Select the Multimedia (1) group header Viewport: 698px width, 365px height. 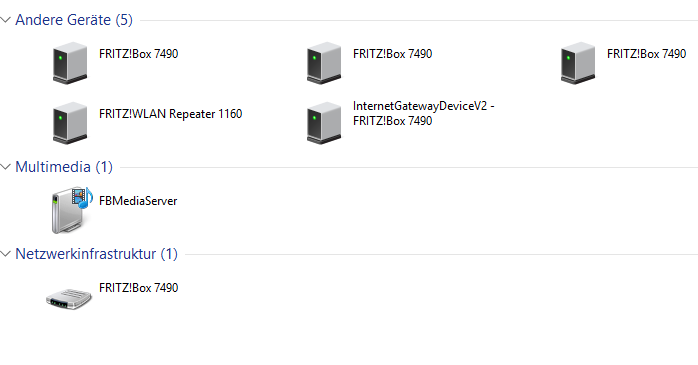pyautogui.click(x=64, y=167)
